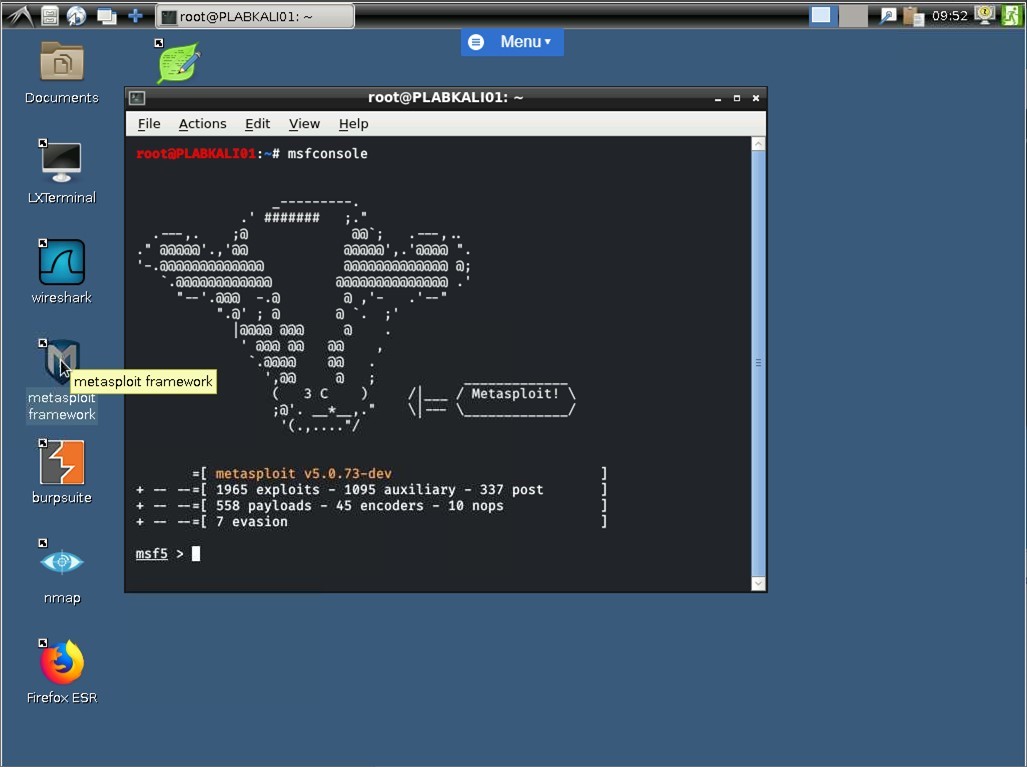Click the Metasploit Framework desktop icon
Viewport: 1027px width, 767px height.
[x=61, y=362]
